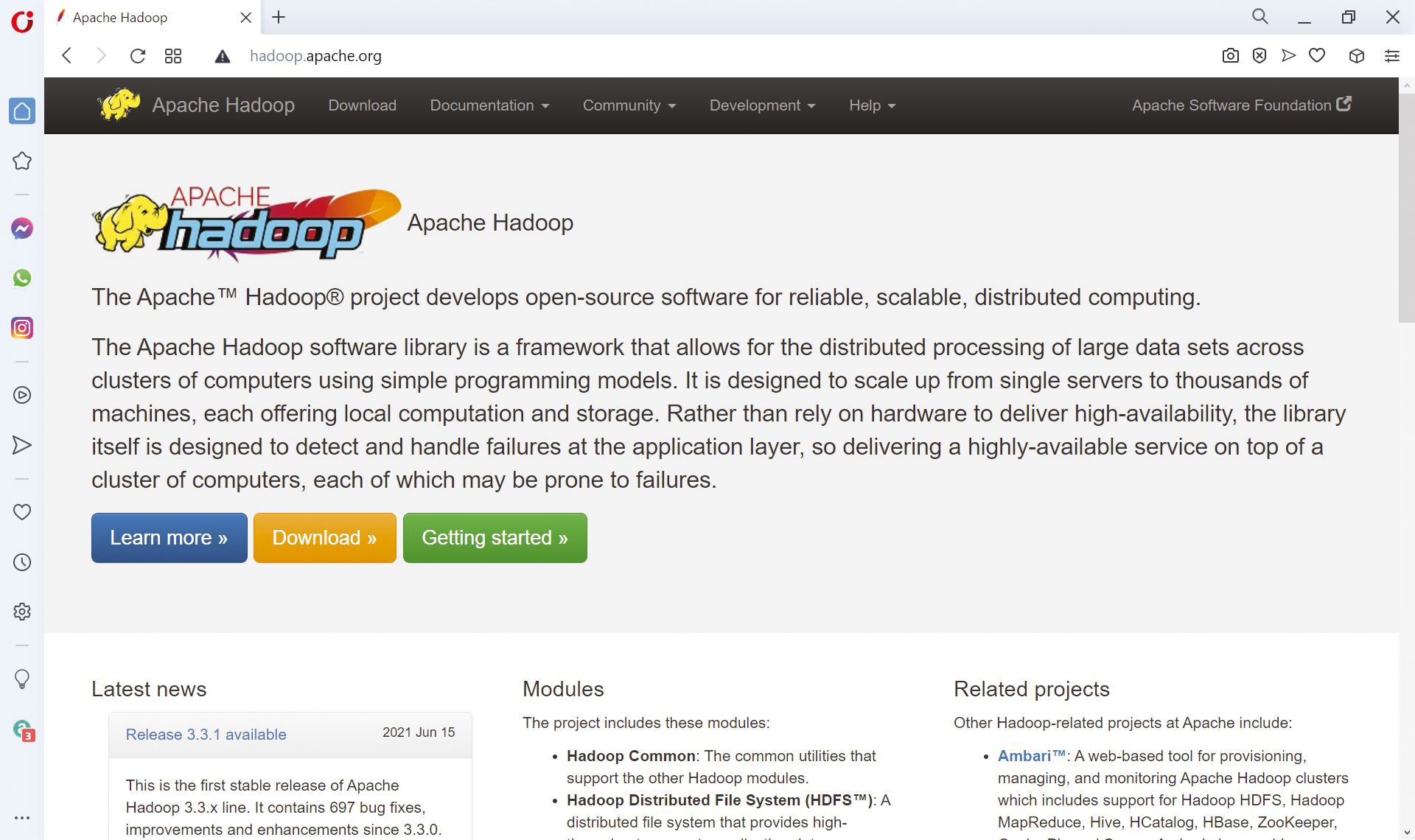Open Messenger in the sidebar
Screen dimensions: 1415x840
point(22,228)
